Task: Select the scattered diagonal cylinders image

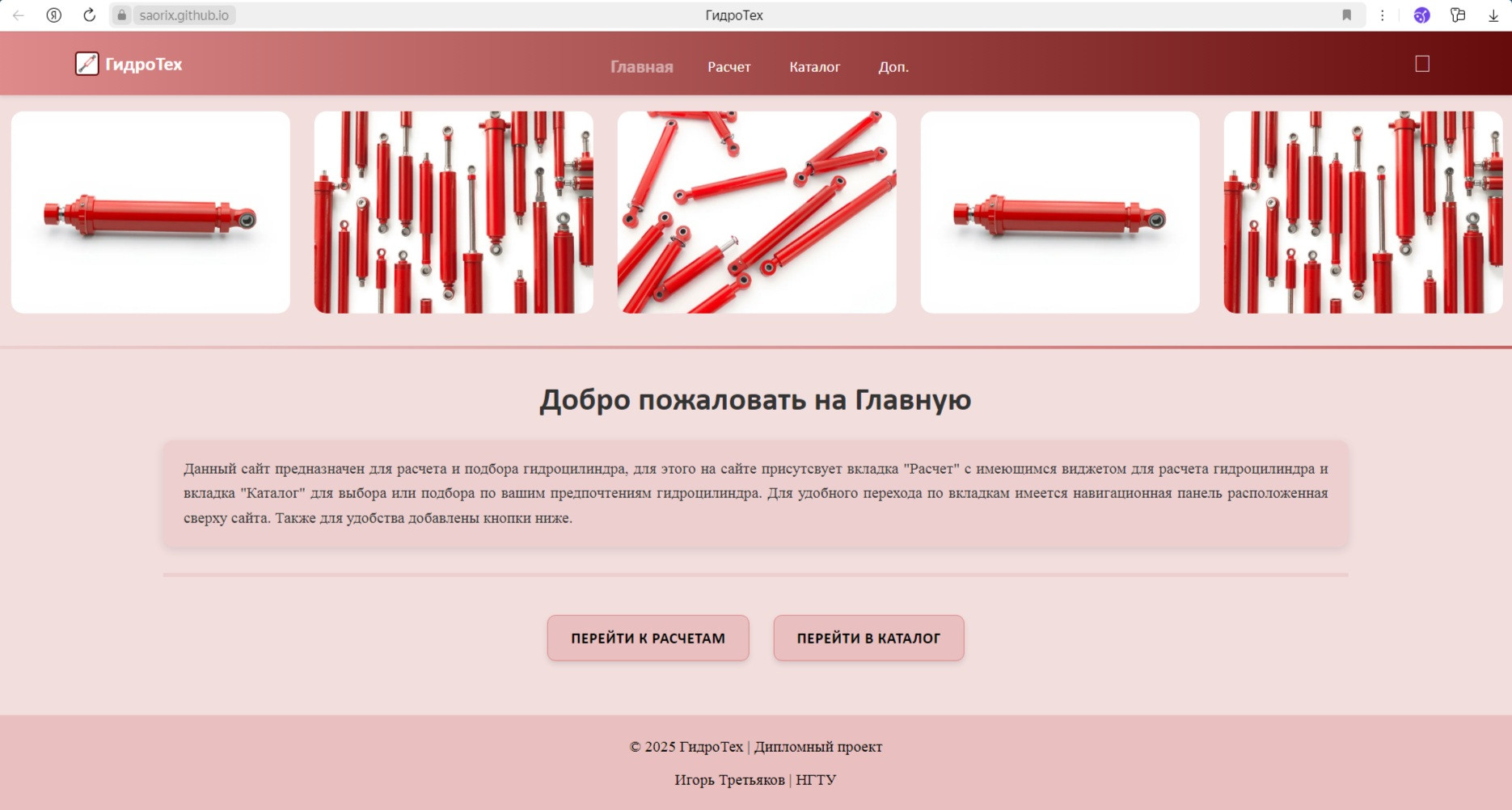Action: tap(756, 213)
